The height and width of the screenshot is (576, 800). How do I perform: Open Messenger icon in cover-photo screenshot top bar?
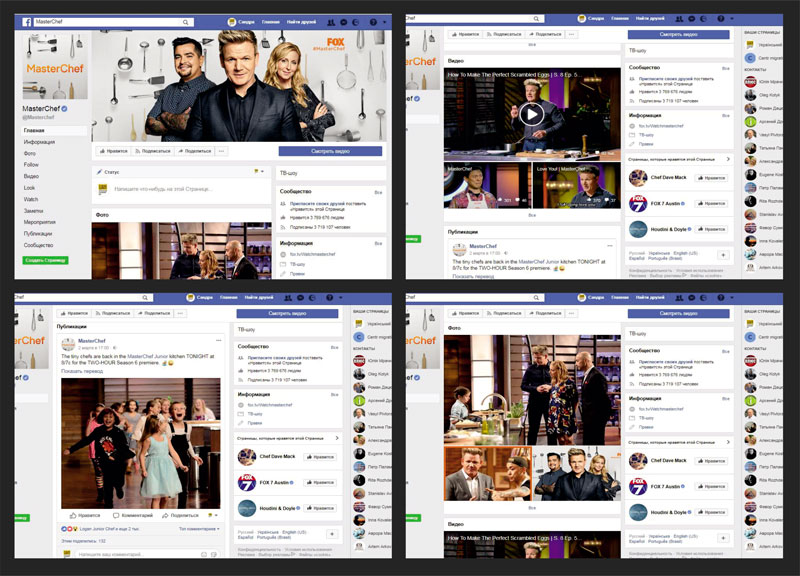(343, 22)
